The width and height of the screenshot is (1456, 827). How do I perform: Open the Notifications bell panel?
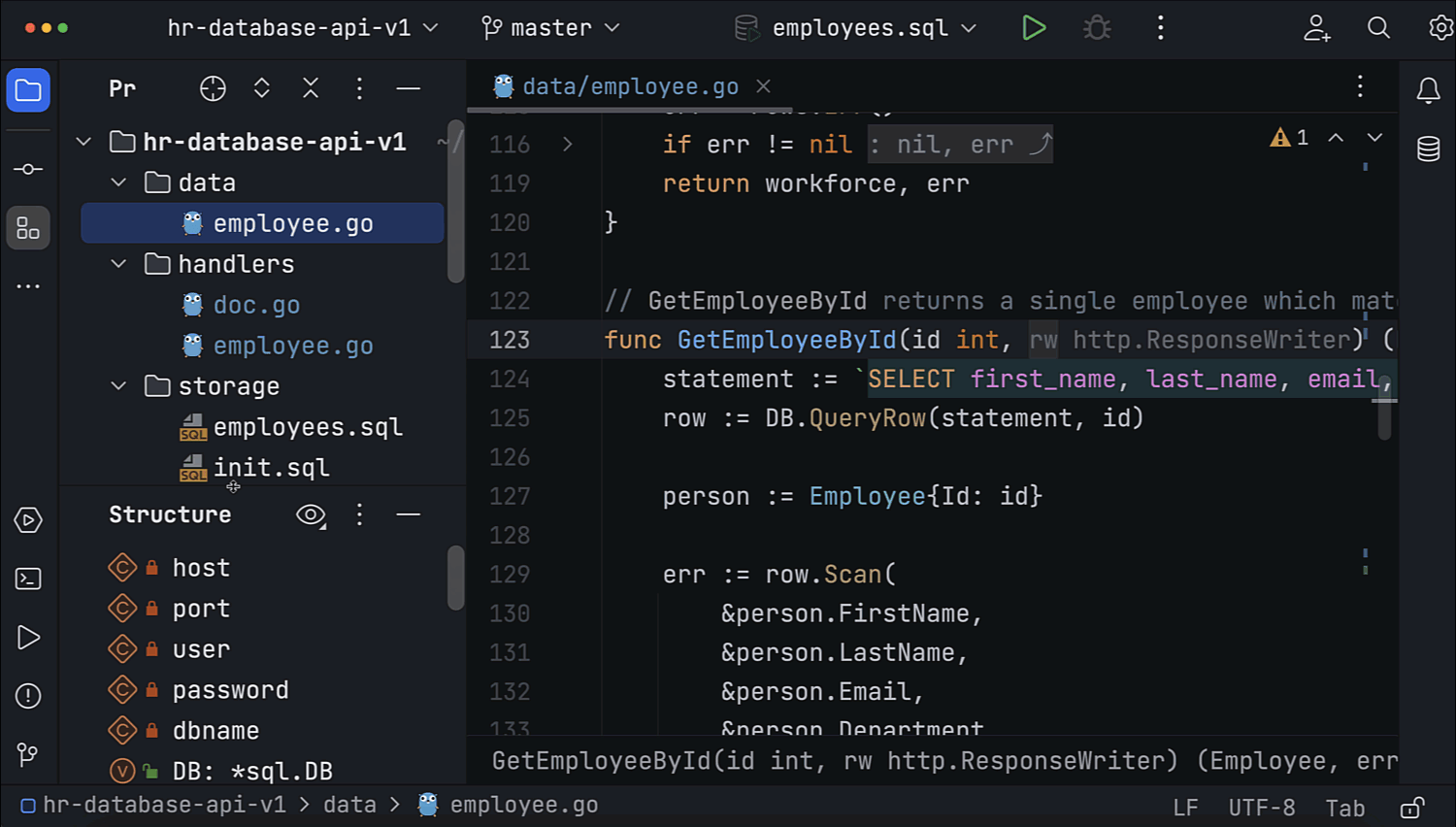(x=1428, y=91)
